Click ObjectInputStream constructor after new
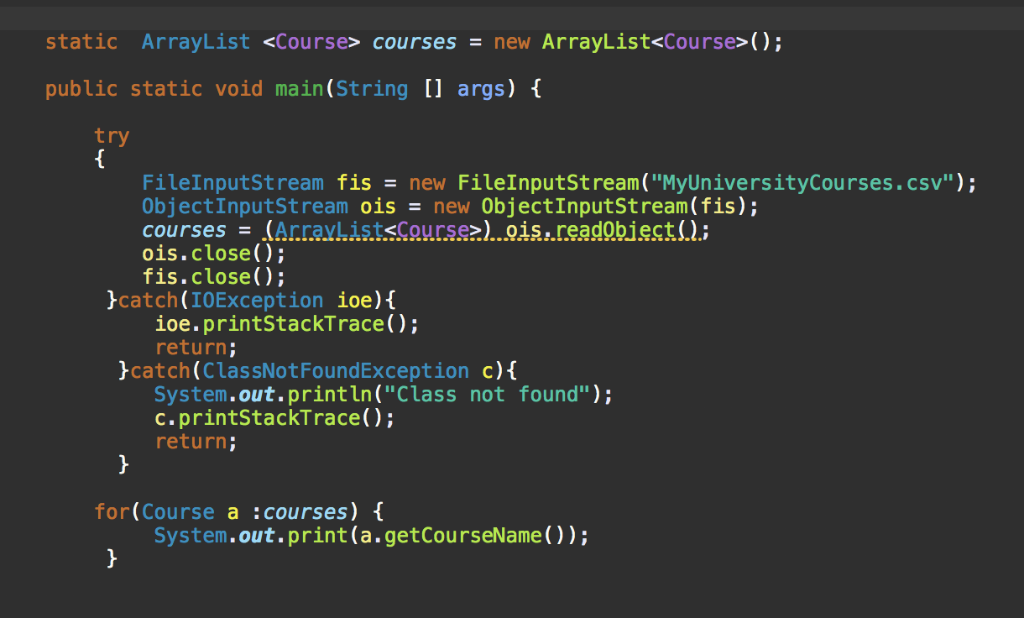 (584, 206)
